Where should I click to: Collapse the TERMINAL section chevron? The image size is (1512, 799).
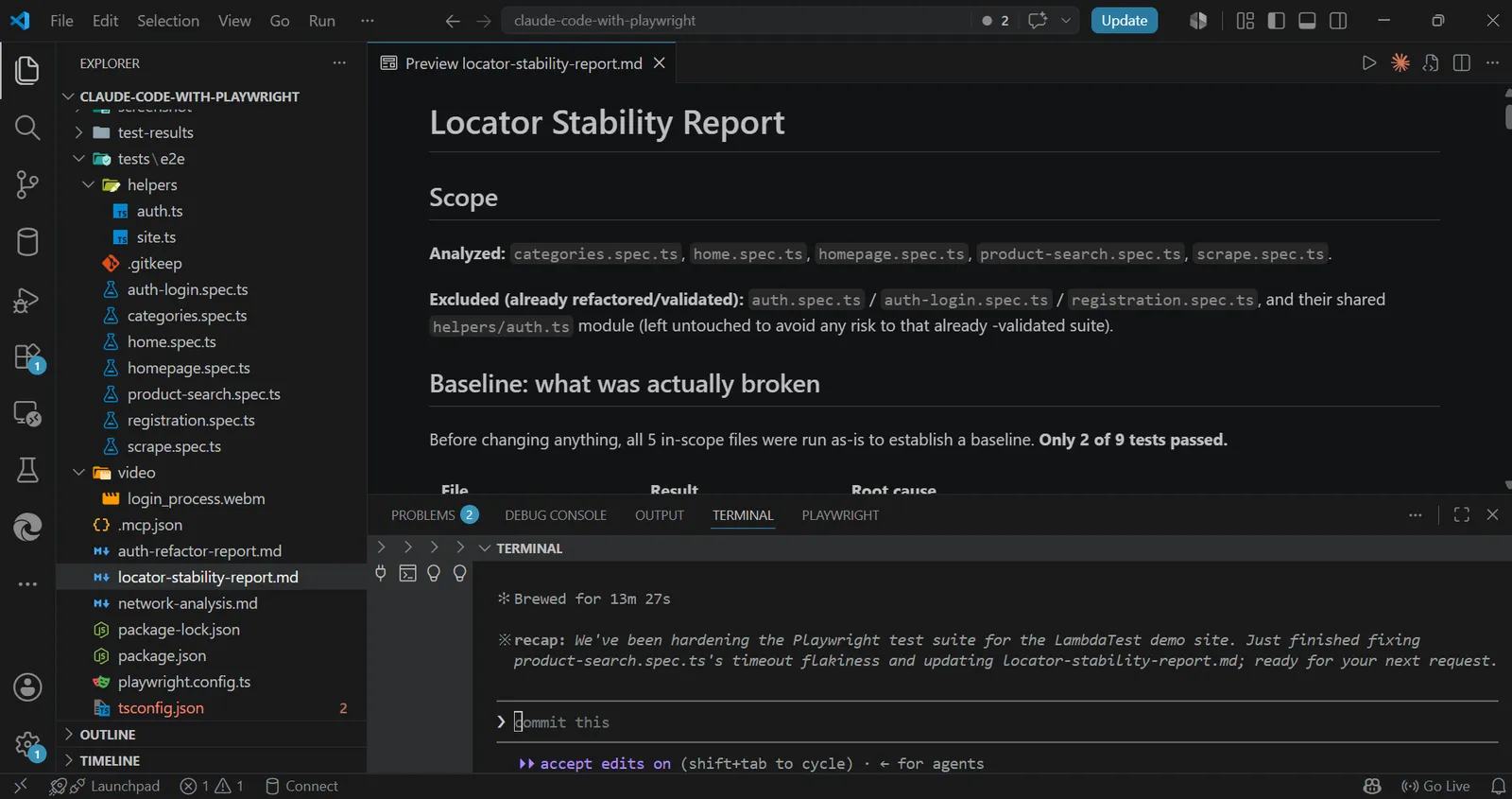click(485, 548)
